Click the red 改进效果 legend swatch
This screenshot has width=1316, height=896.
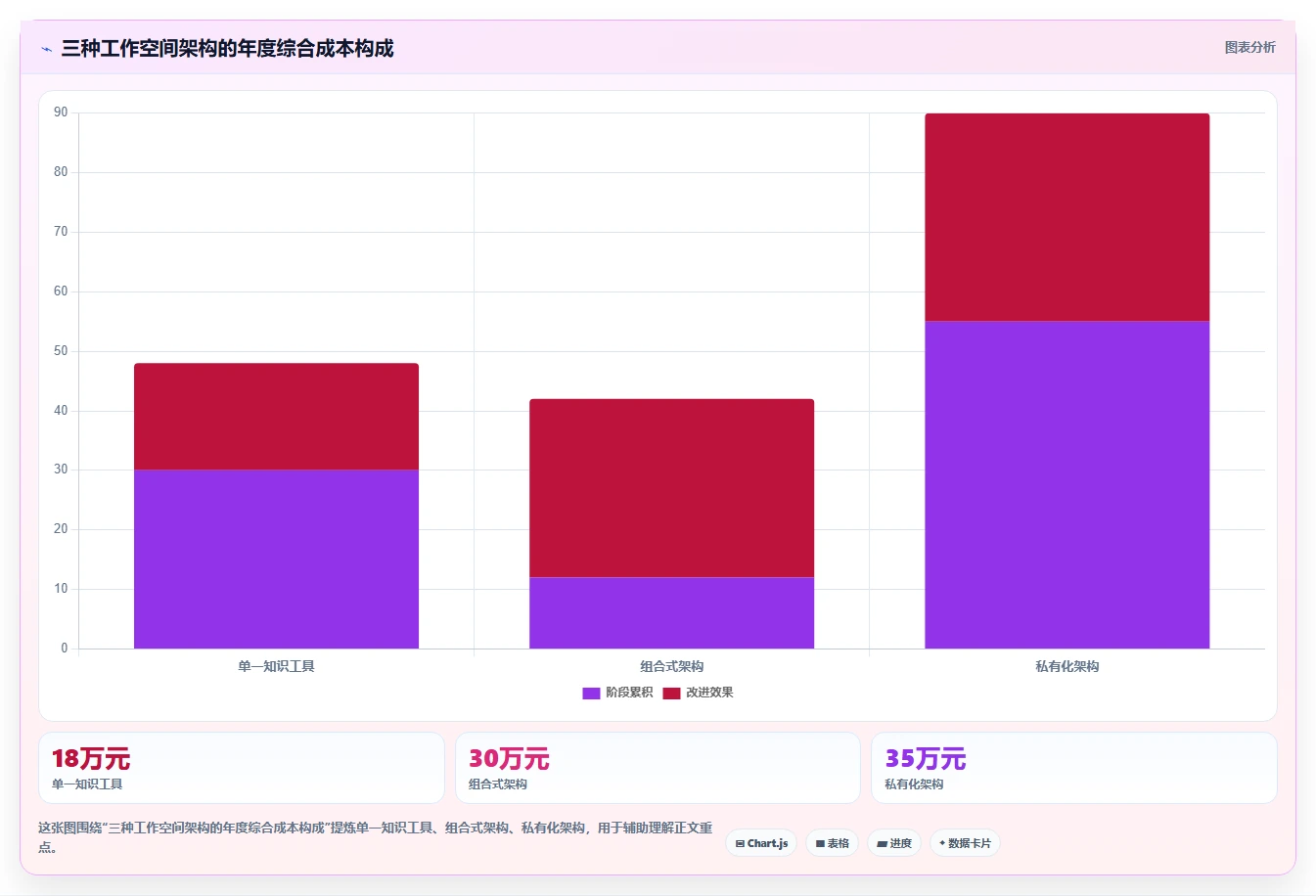[x=671, y=693]
